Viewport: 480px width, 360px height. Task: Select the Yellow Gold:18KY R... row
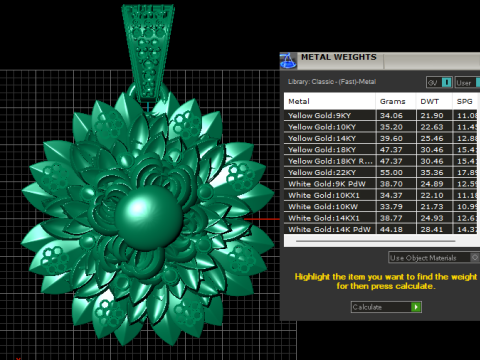point(381,161)
